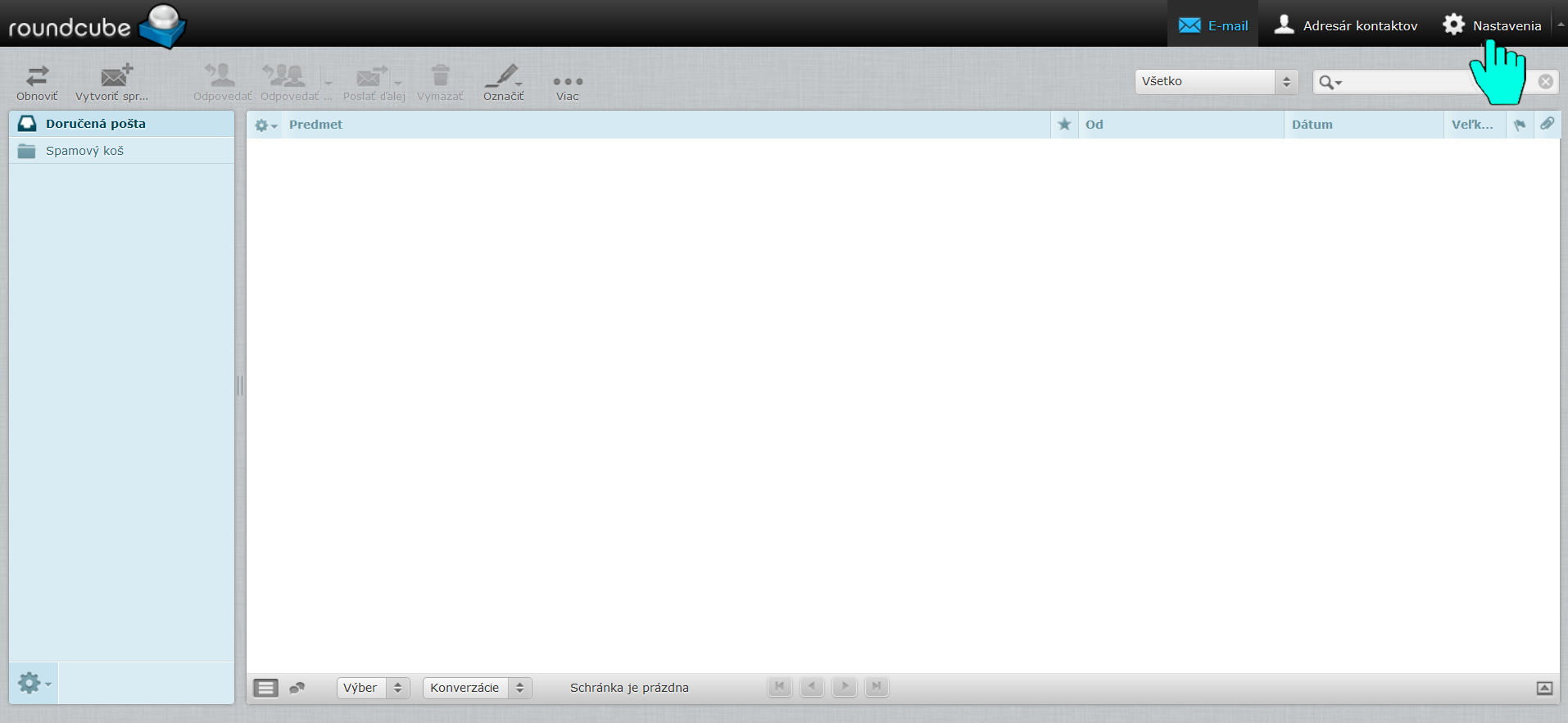1568x723 pixels.
Task: Open folder actions gear at sidebar bottom
Action: point(34,683)
